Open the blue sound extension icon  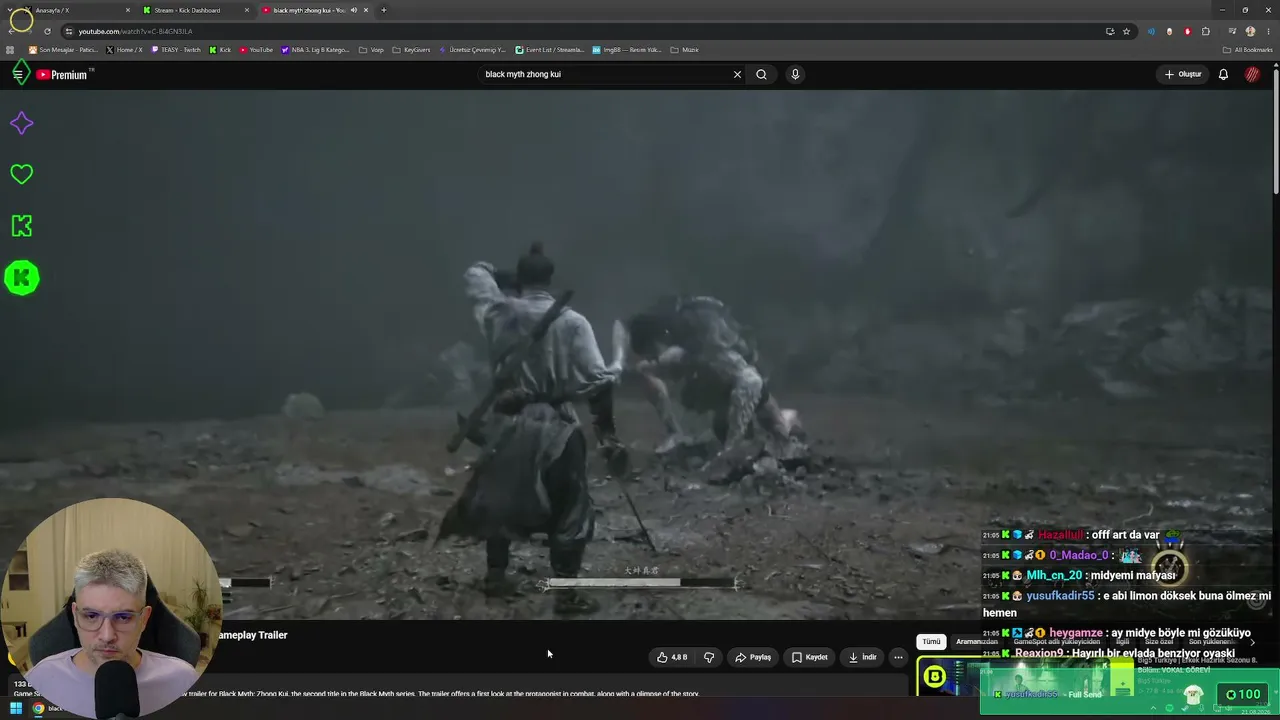[x=1151, y=31]
